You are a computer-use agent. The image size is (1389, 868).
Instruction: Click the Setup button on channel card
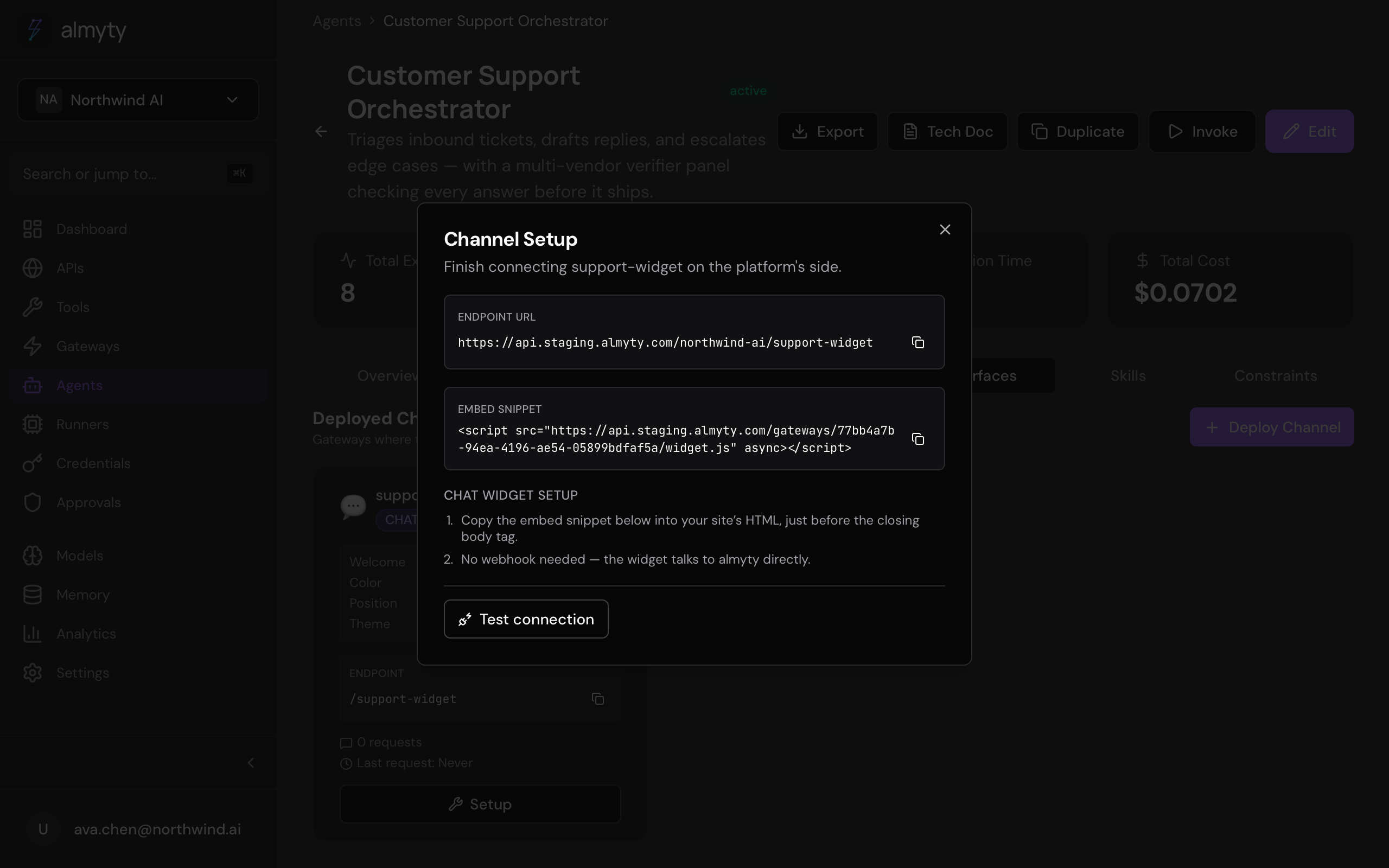coord(480,805)
